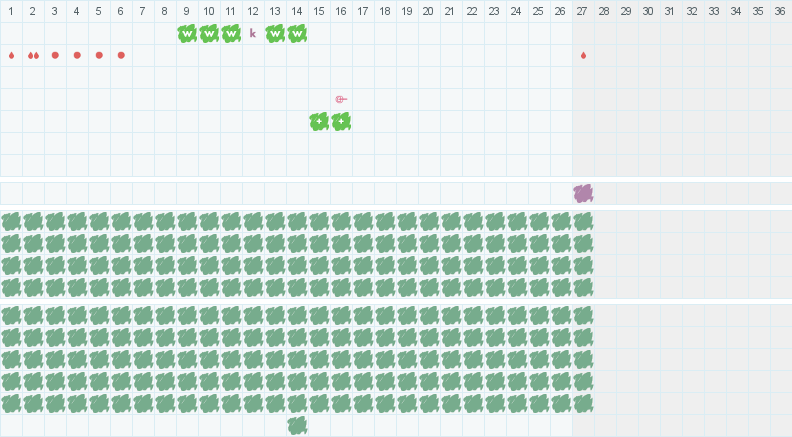Click the lone green scribble in bottom row
Screen dimensions: 792x437
(x=297, y=425)
